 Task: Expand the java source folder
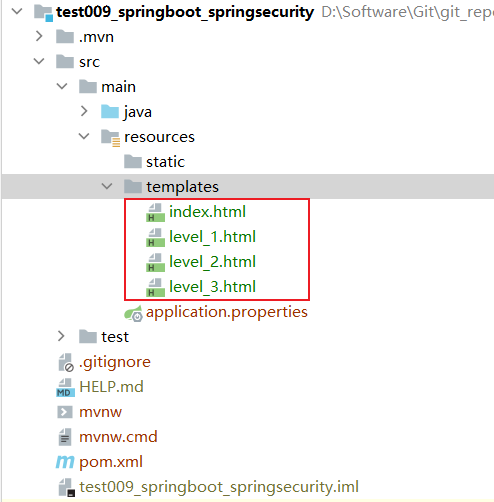click(x=84, y=111)
